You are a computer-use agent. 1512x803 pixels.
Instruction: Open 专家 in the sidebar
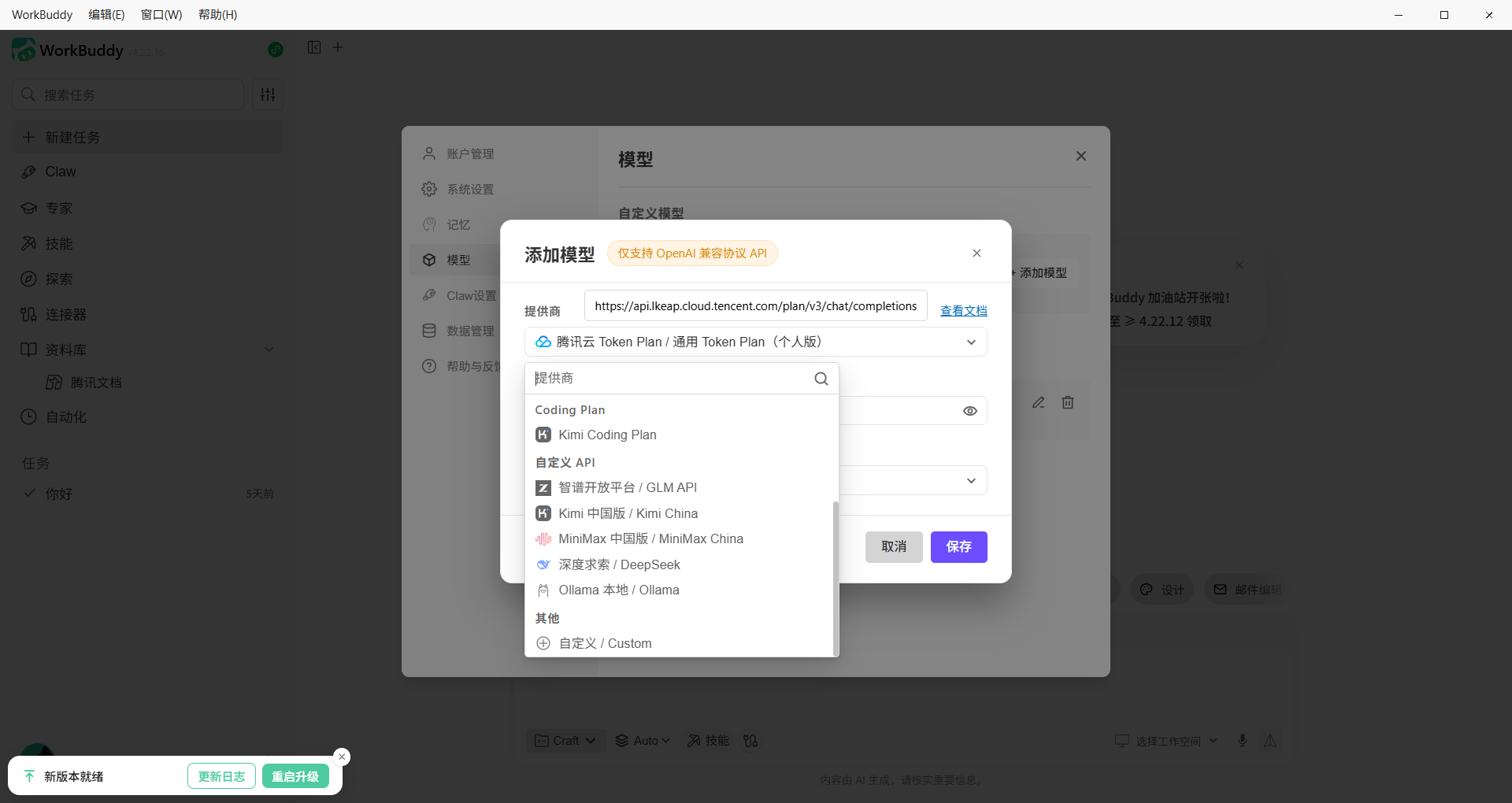click(148, 208)
